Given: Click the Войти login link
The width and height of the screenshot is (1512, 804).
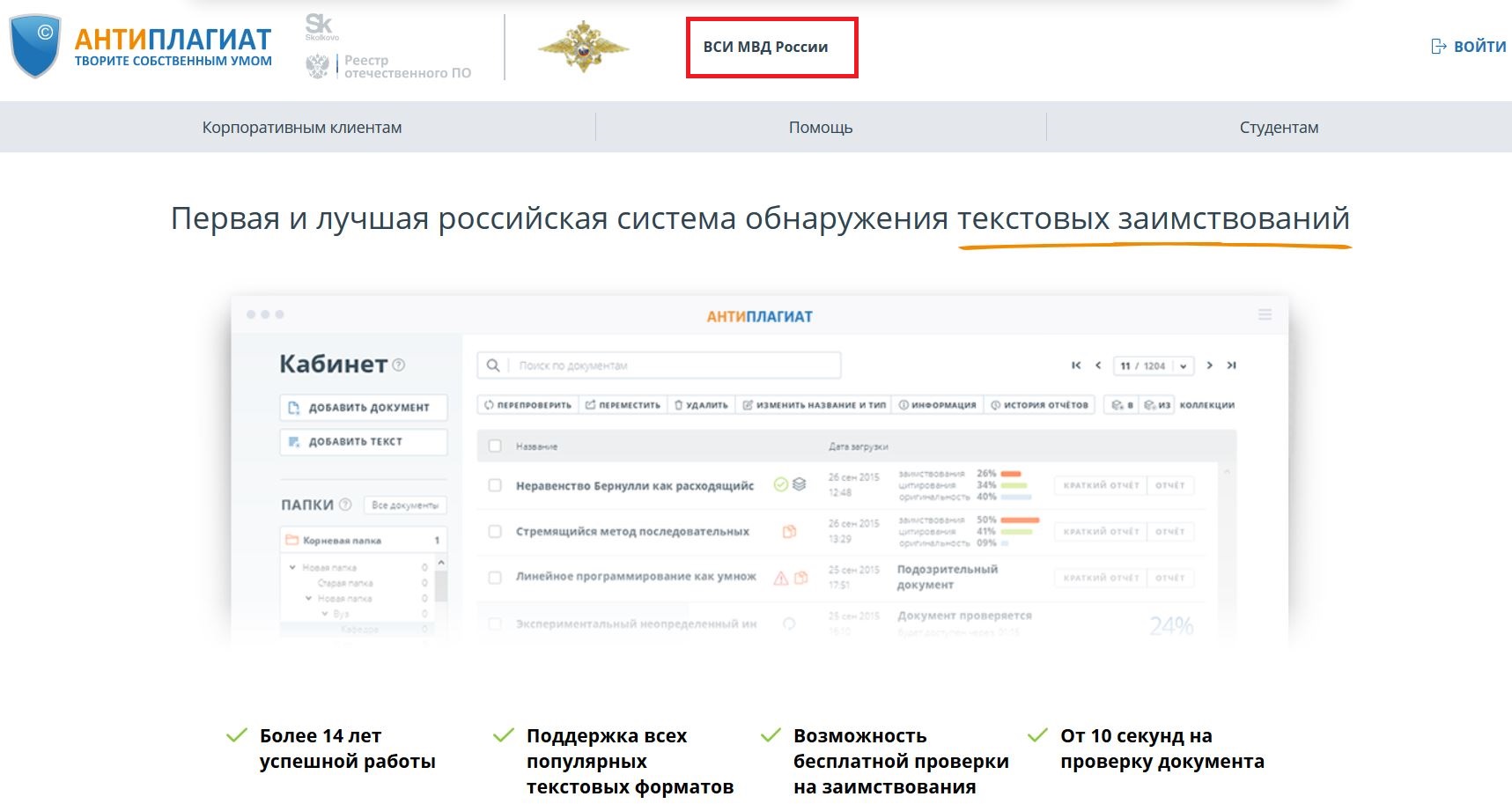Looking at the screenshot, I should click(x=1469, y=47).
